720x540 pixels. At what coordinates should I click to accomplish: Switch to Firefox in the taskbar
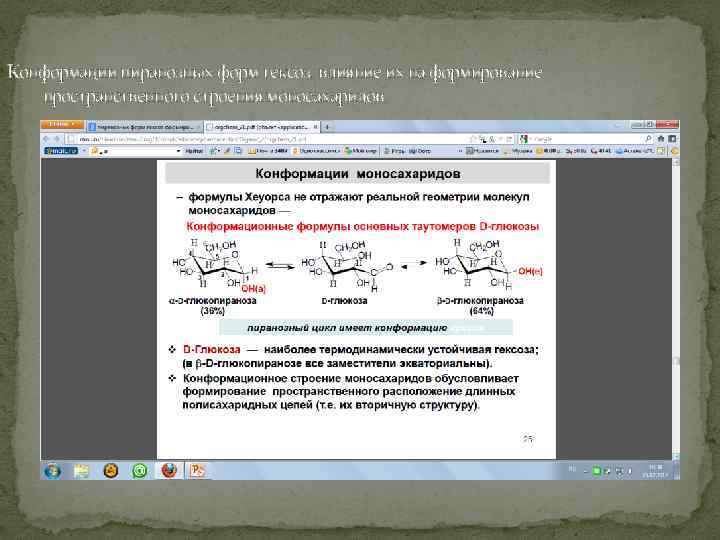click(x=169, y=471)
